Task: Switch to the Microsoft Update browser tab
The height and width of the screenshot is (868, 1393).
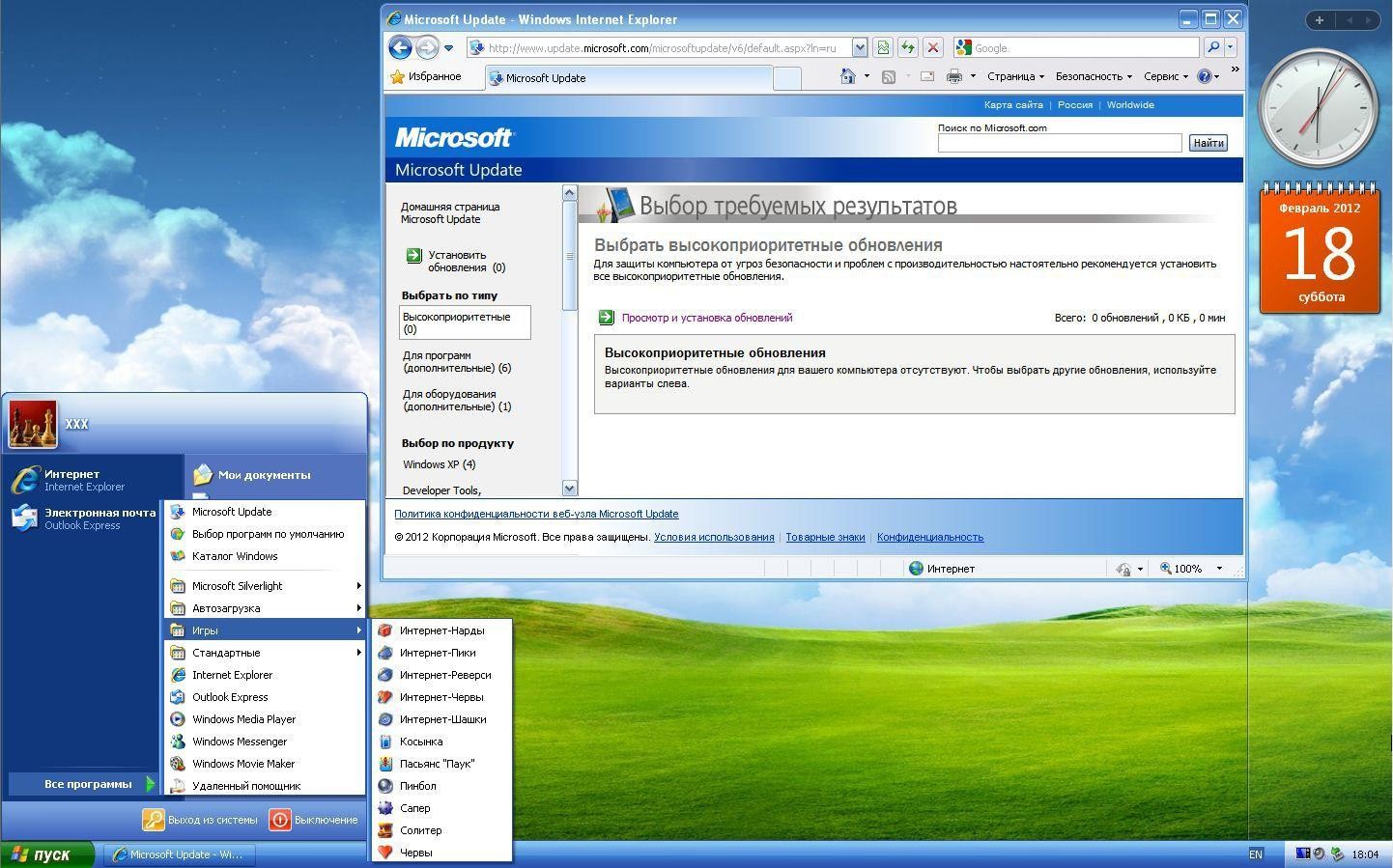Action: [628, 78]
